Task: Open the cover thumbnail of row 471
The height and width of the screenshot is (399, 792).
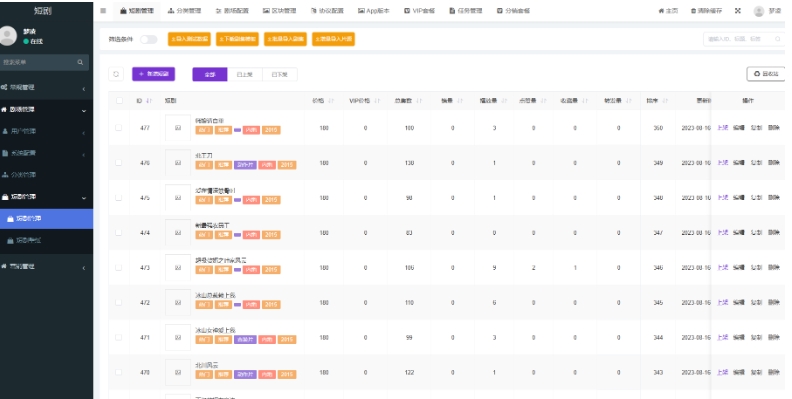Action: point(178,337)
